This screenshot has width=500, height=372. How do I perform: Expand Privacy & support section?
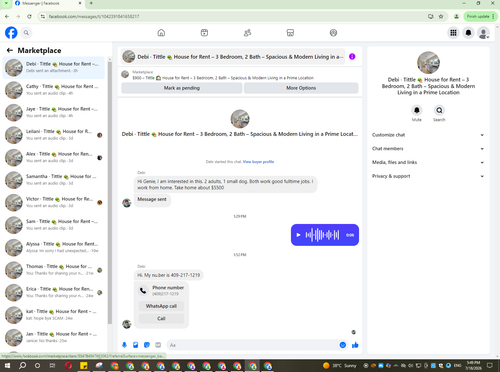click(428, 176)
